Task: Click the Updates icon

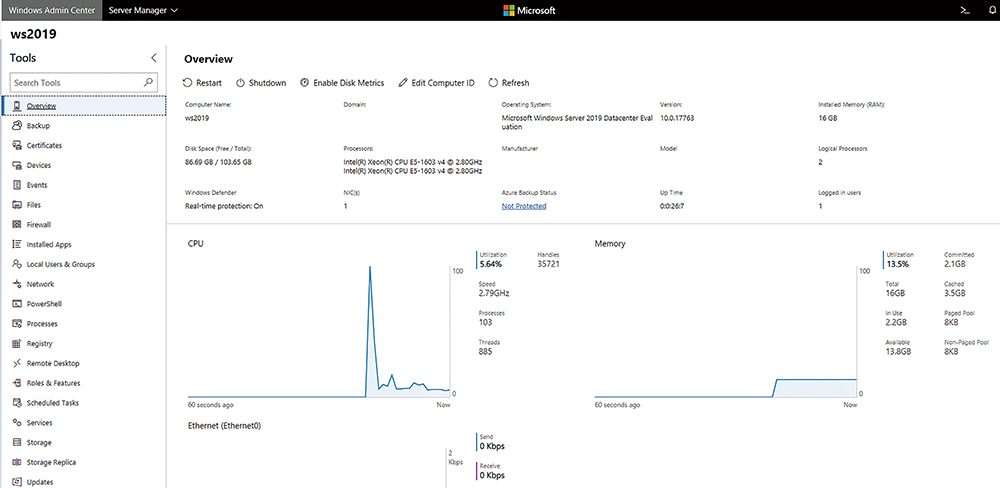Action: [x=17, y=482]
